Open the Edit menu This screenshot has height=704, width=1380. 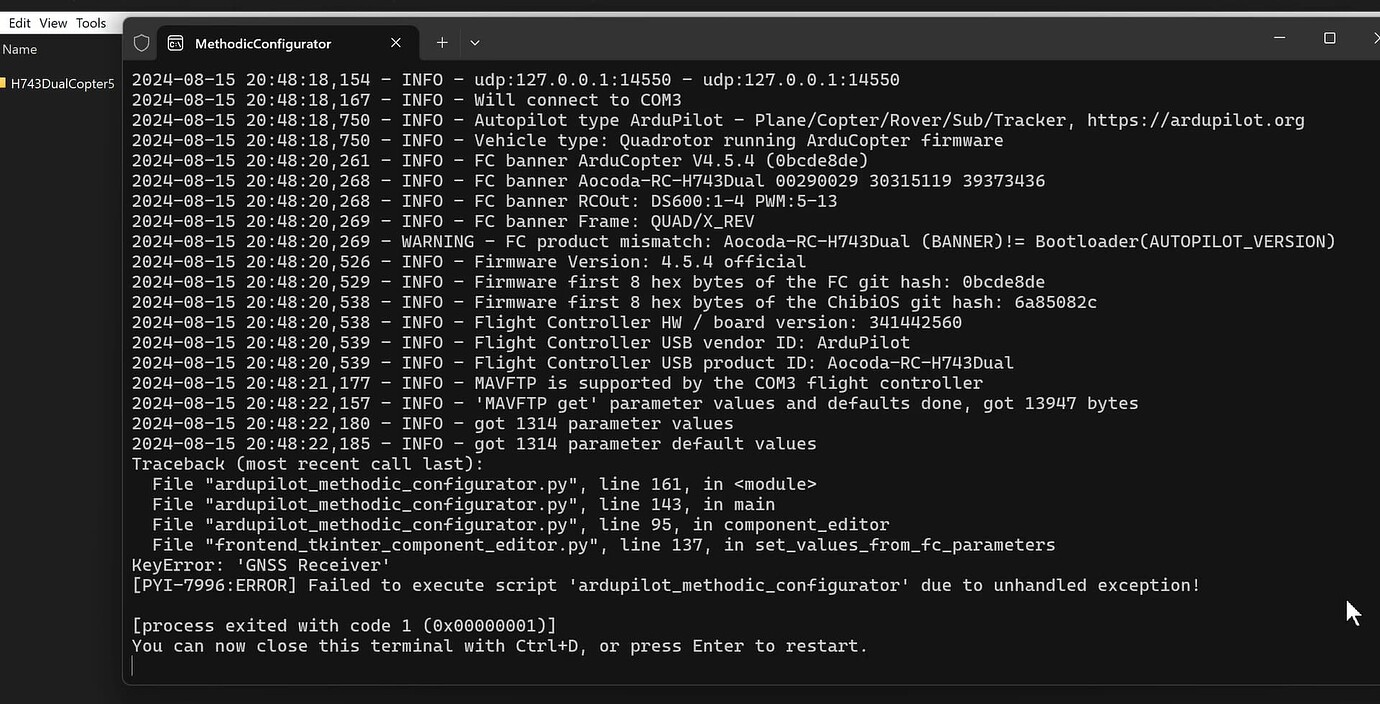point(19,22)
